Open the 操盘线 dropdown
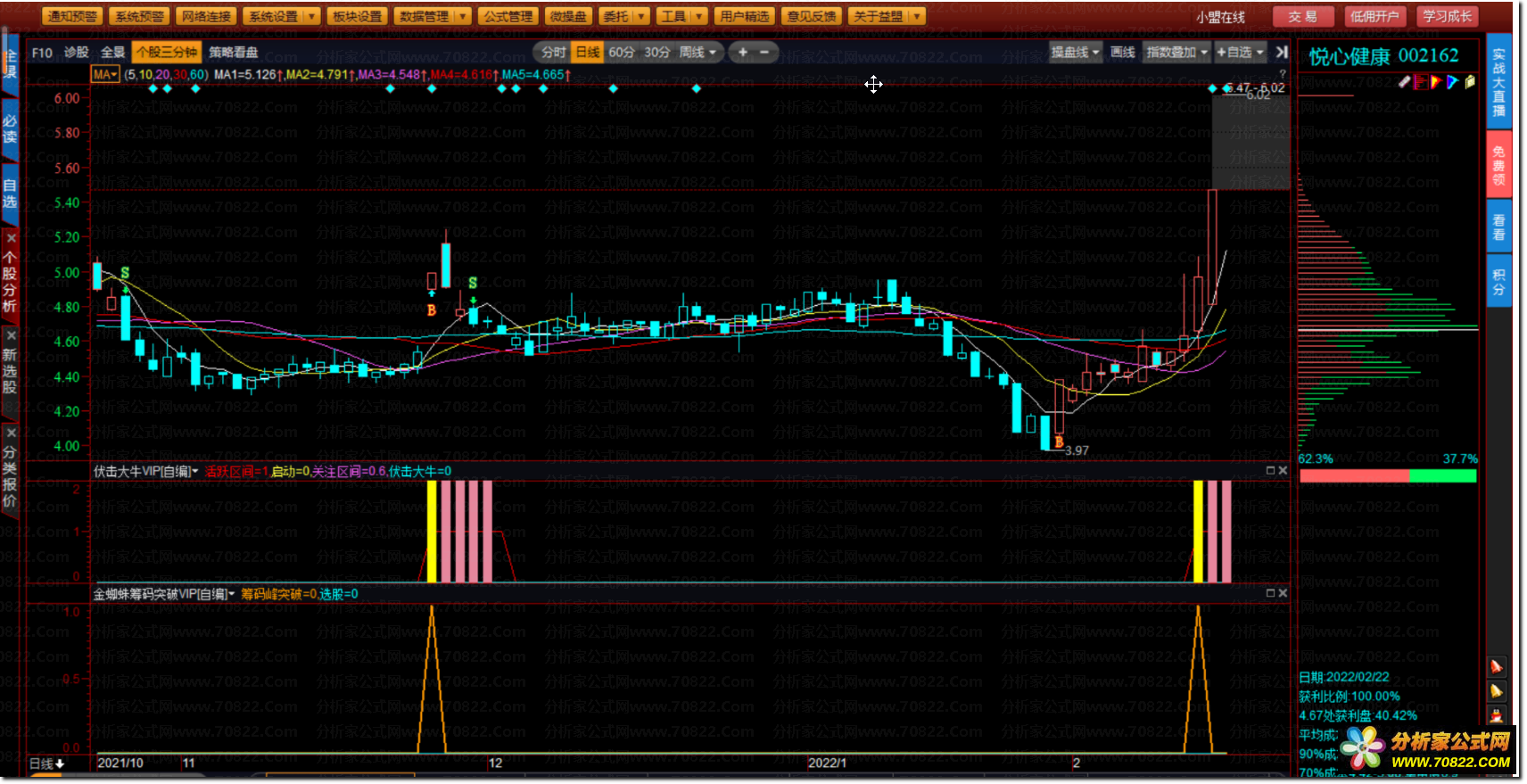Screen dimensions: 1527x784 pyautogui.click(x=1075, y=53)
